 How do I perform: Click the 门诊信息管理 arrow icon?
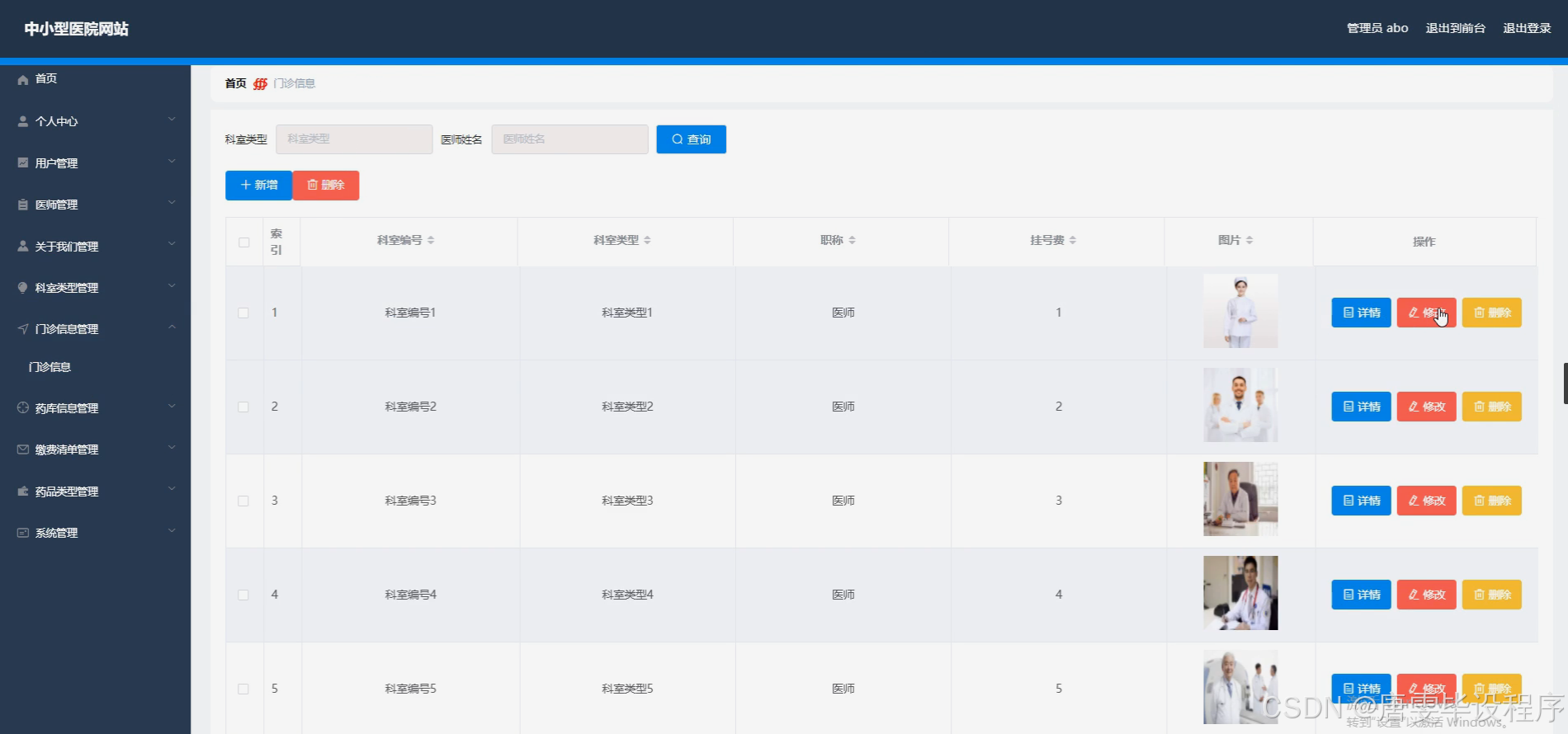[x=23, y=328]
